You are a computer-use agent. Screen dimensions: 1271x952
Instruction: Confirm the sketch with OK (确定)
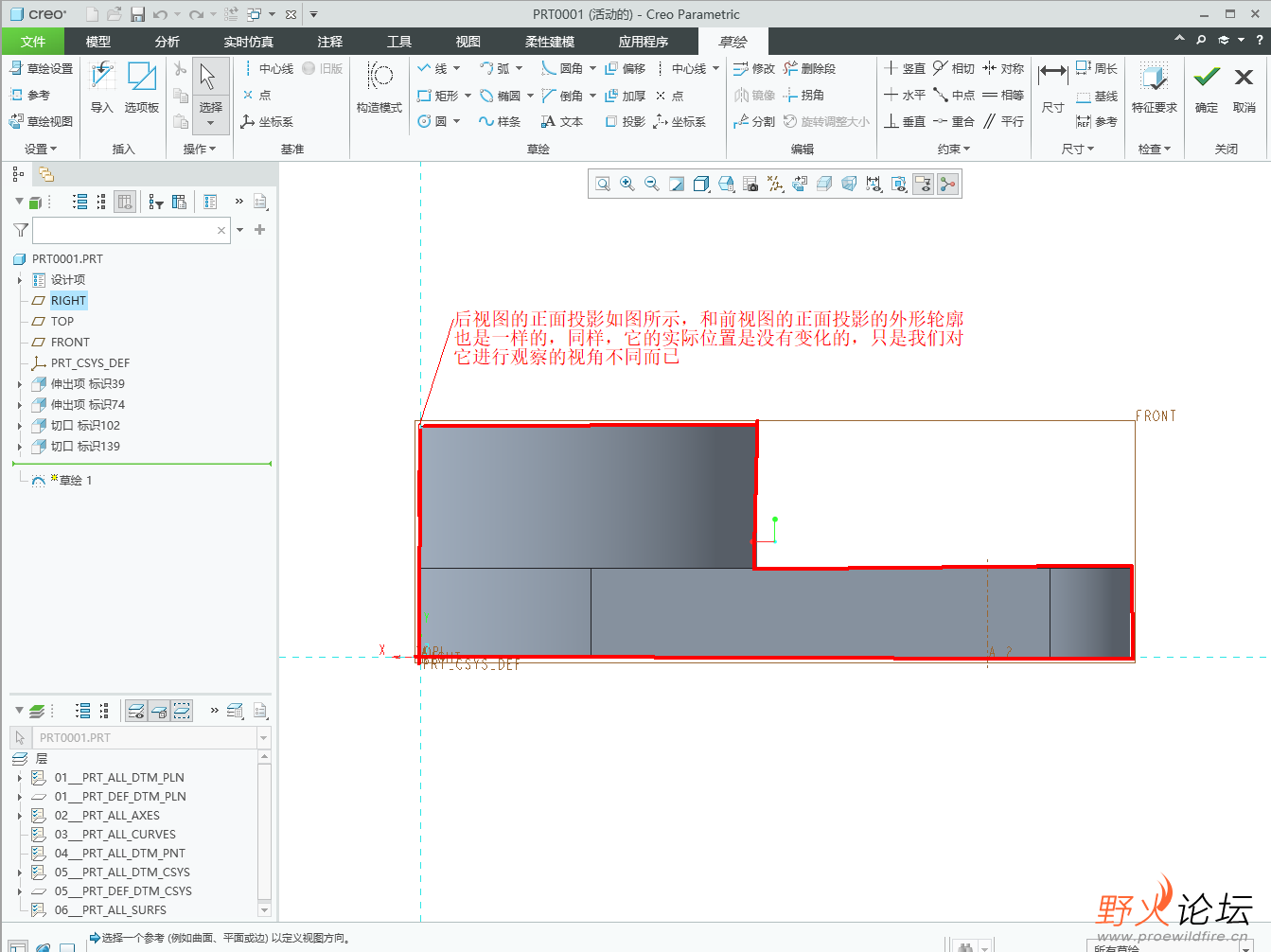tap(1207, 87)
